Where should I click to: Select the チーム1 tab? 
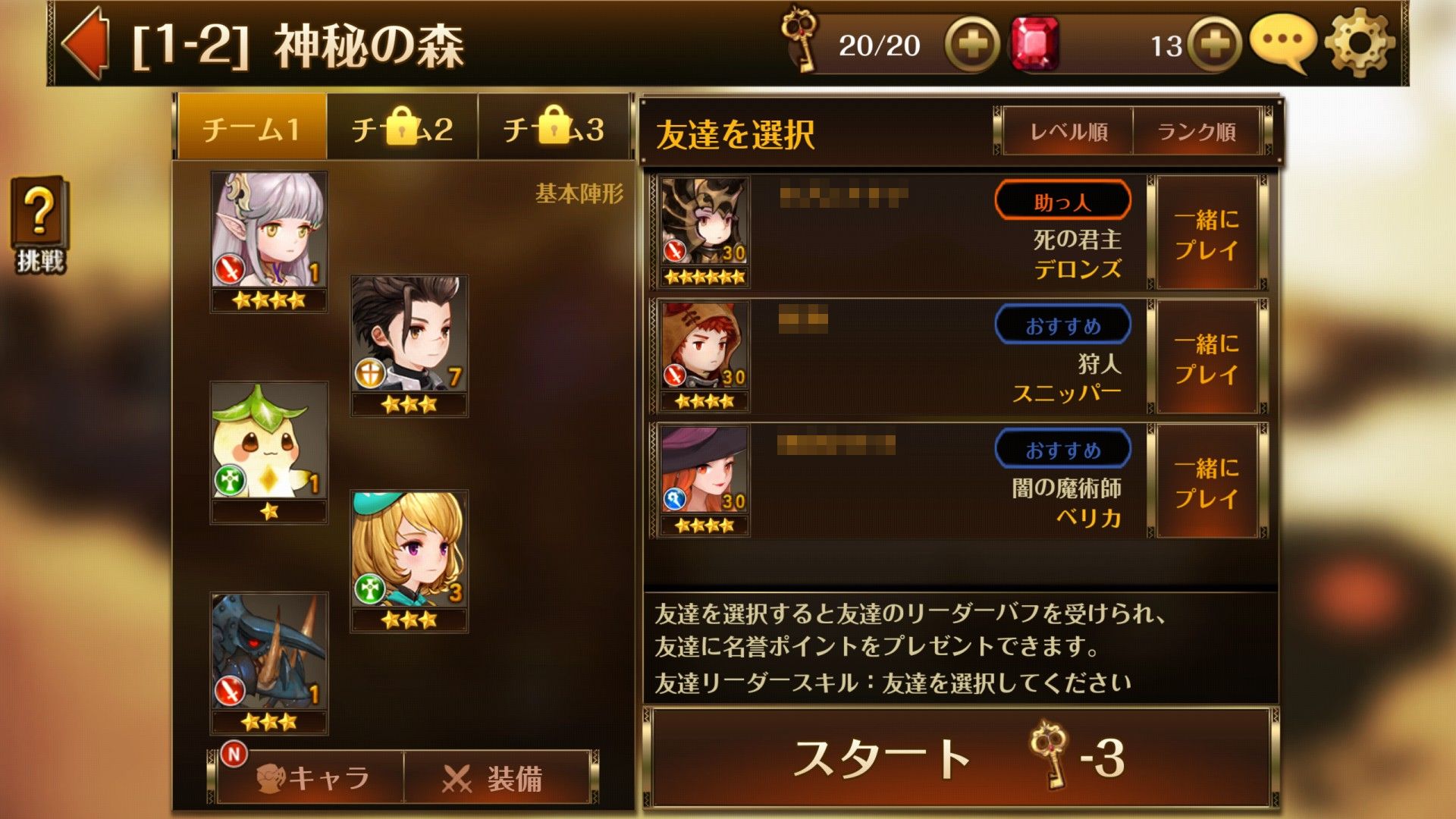[252, 127]
